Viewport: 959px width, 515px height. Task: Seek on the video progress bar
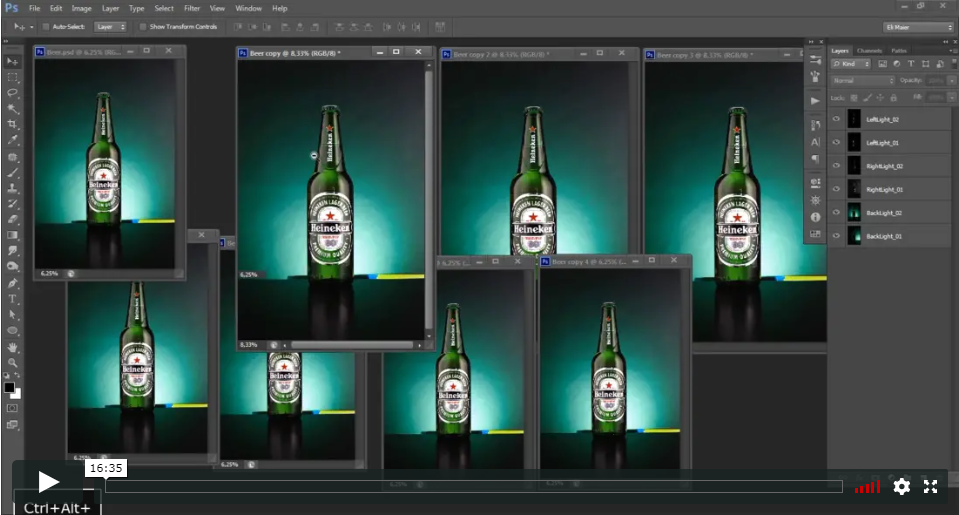(474, 487)
